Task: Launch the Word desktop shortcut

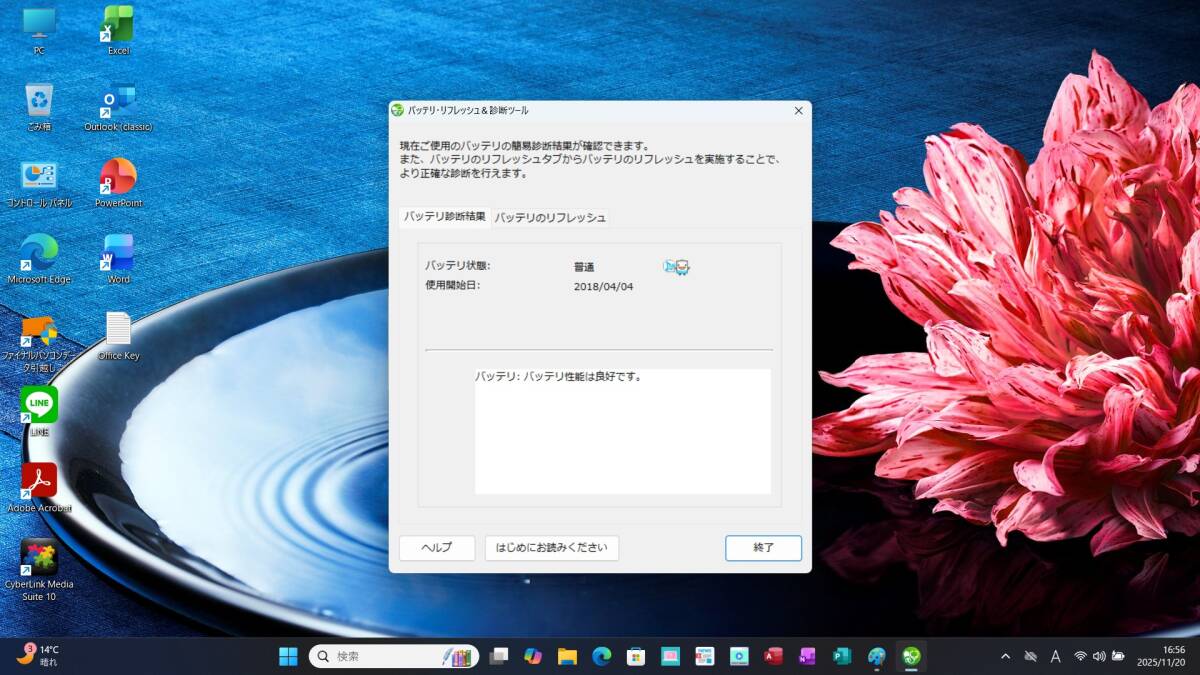Action: tap(118, 259)
